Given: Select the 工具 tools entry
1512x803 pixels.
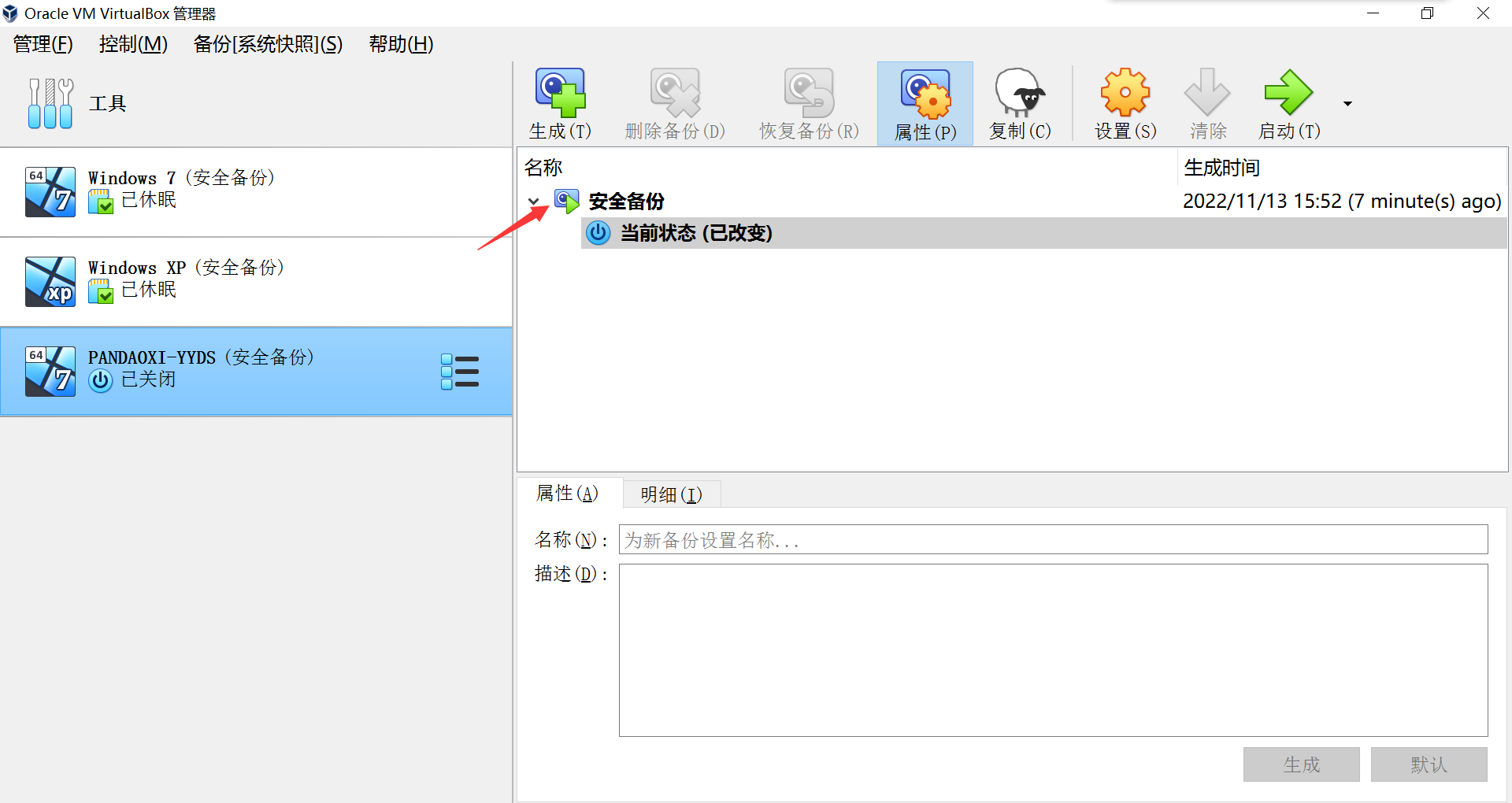Looking at the screenshot, I should [x=256, y=103].
